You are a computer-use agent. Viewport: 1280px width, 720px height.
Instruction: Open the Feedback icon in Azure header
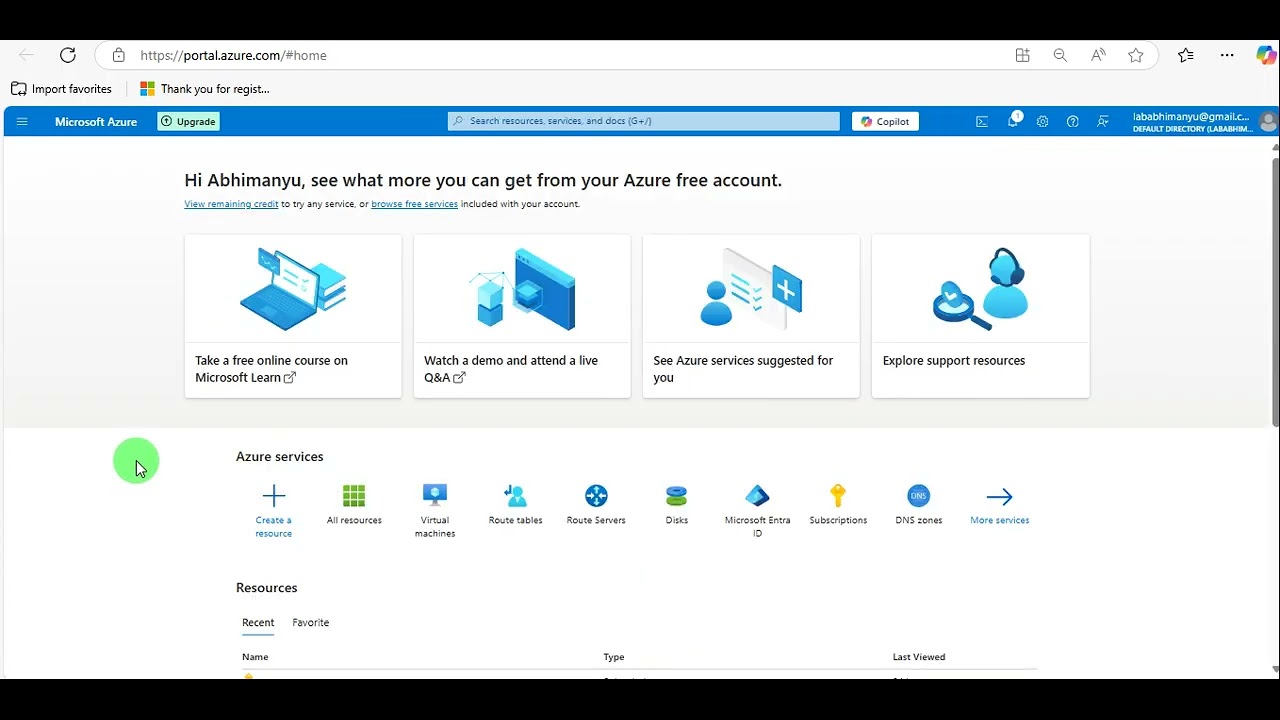(x=1103, y=122)
